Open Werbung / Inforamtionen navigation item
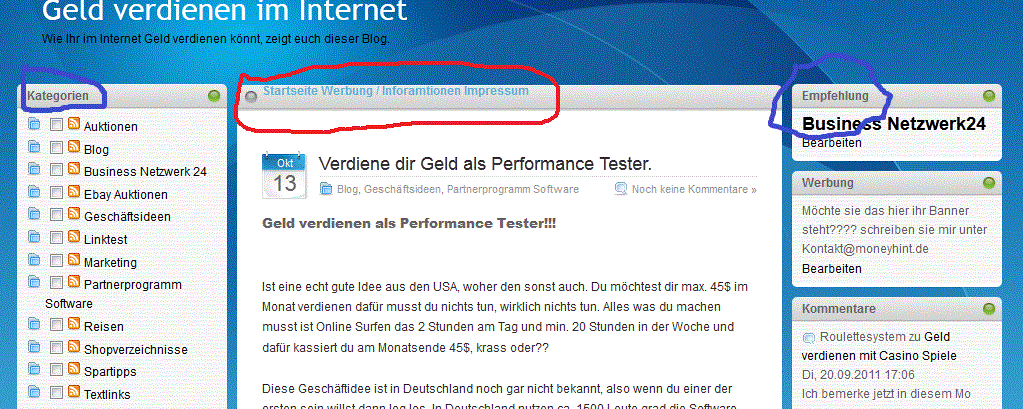 (x=391, y=91)
